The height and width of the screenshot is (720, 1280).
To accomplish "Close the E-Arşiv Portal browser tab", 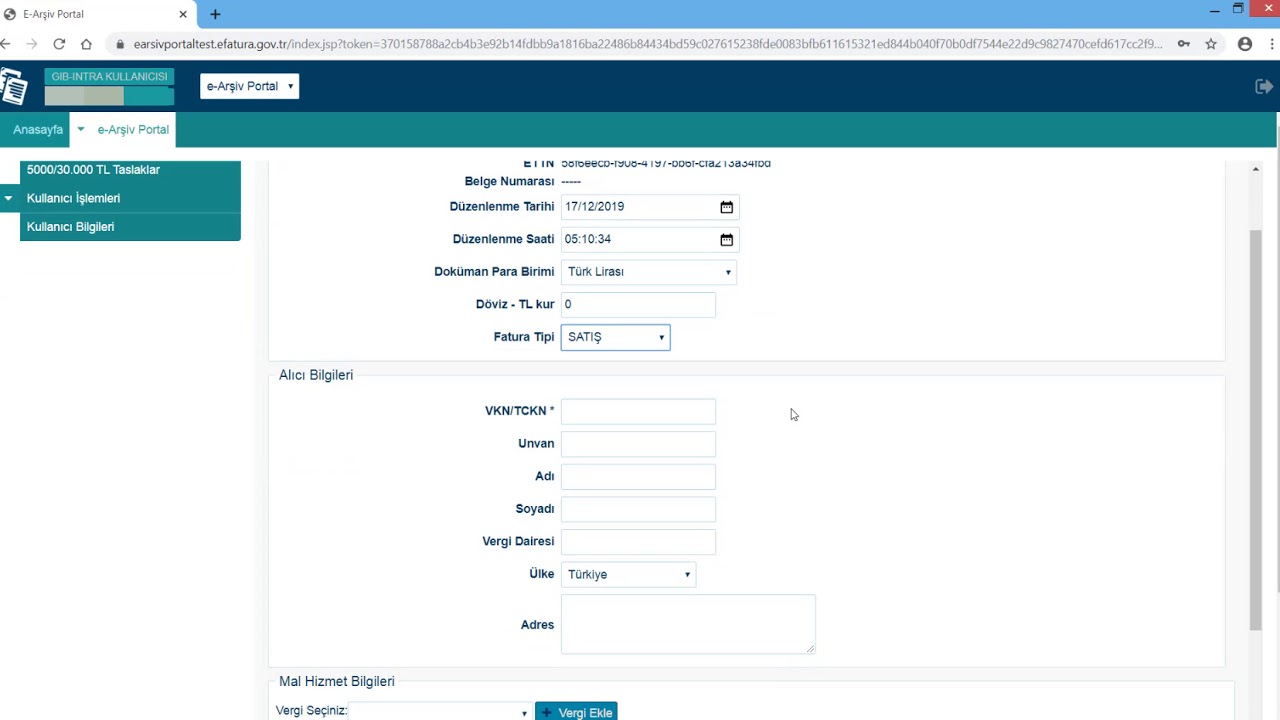I will pos(183,14).
